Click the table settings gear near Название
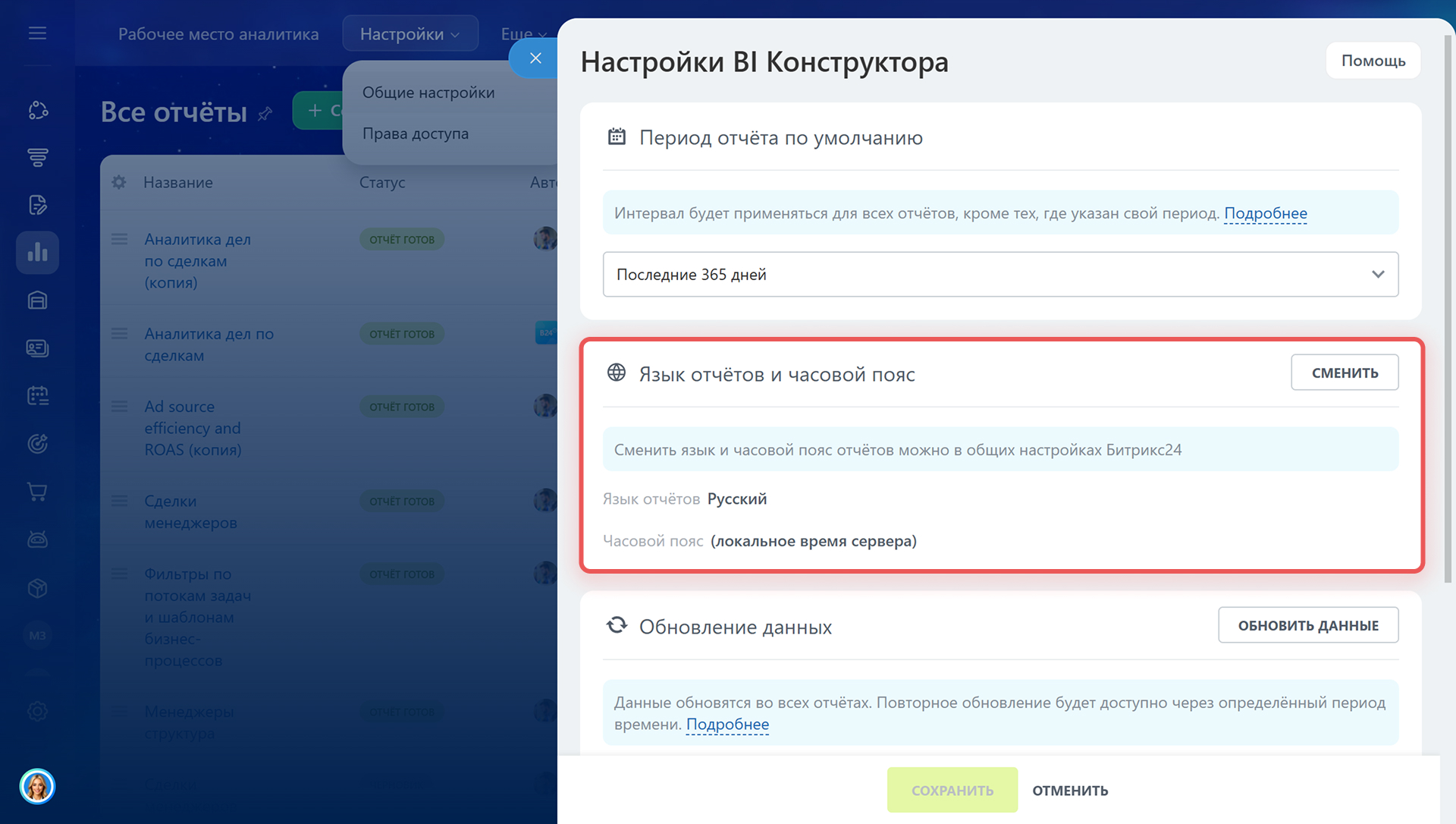Image resolution: width=1456 pixels, height=824 pixels. coord(119,182)
